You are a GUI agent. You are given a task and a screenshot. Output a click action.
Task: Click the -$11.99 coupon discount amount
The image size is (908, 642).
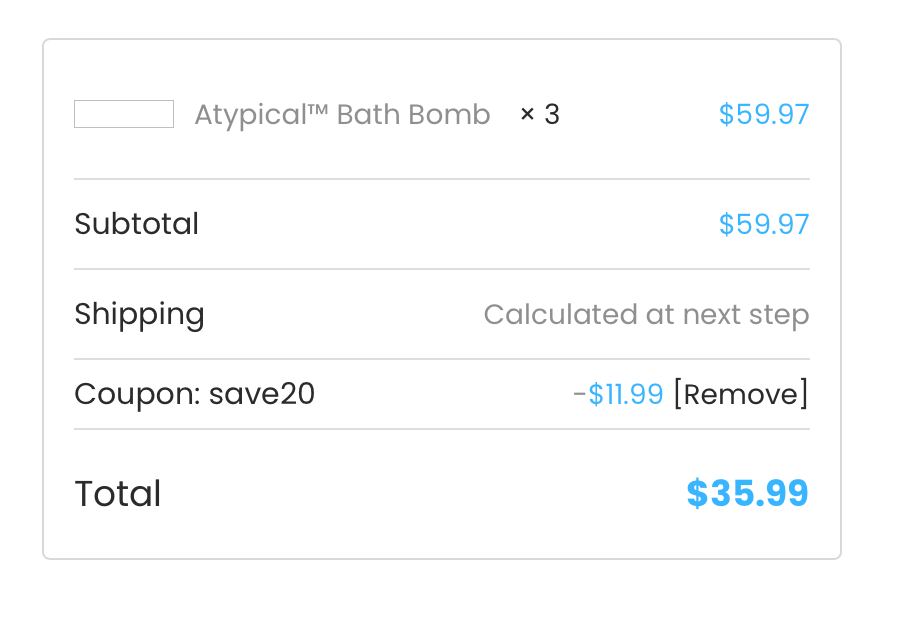pos(618,394)
